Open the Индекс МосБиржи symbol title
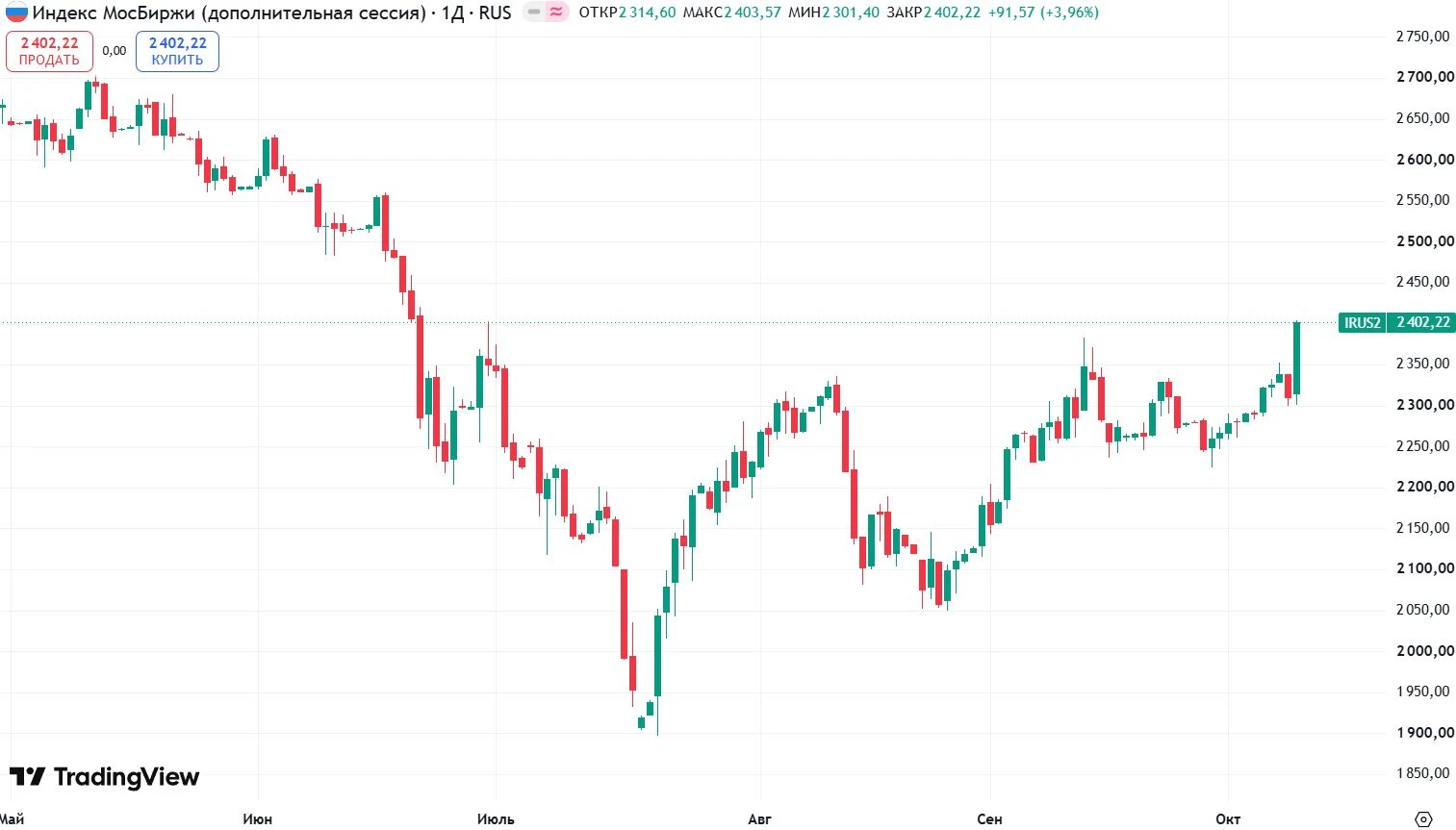 point(229,13)
